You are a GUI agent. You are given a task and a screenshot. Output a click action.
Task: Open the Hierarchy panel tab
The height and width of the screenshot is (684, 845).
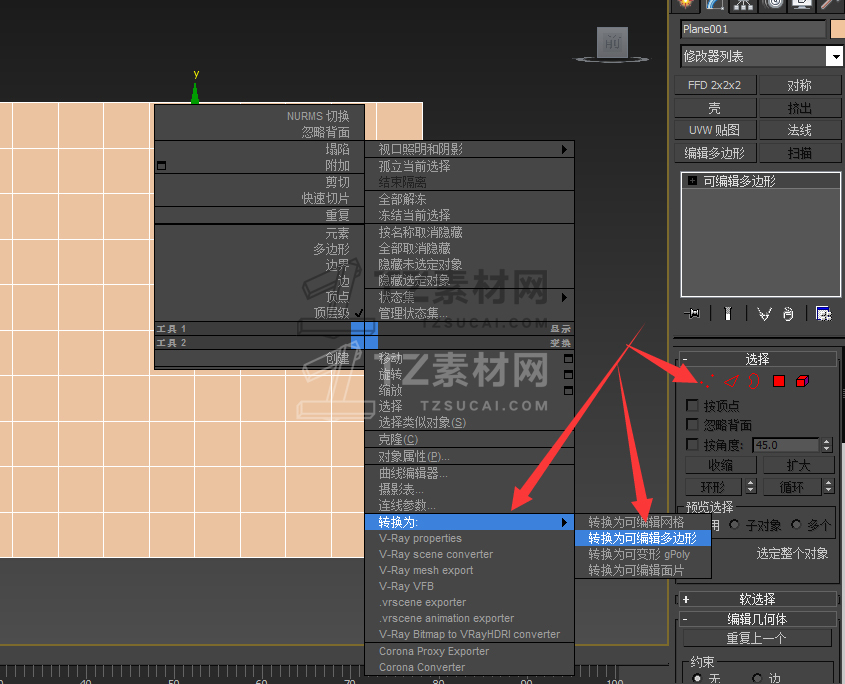click(743, 5)
